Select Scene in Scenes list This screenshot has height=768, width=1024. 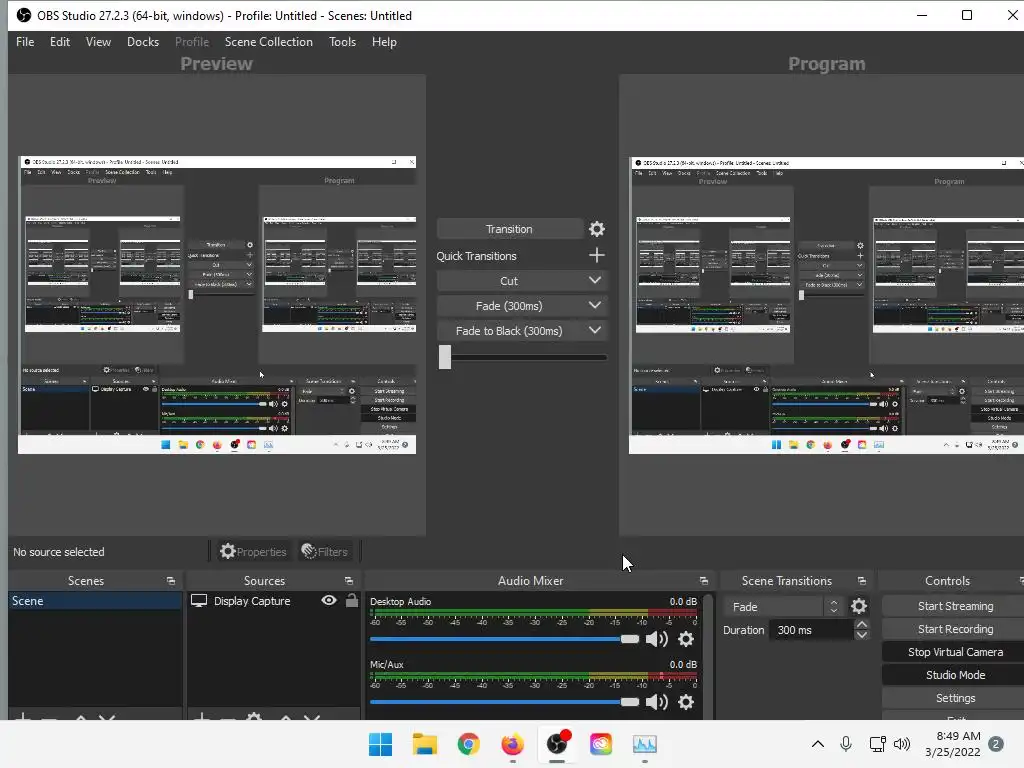(x=95, y=601)
